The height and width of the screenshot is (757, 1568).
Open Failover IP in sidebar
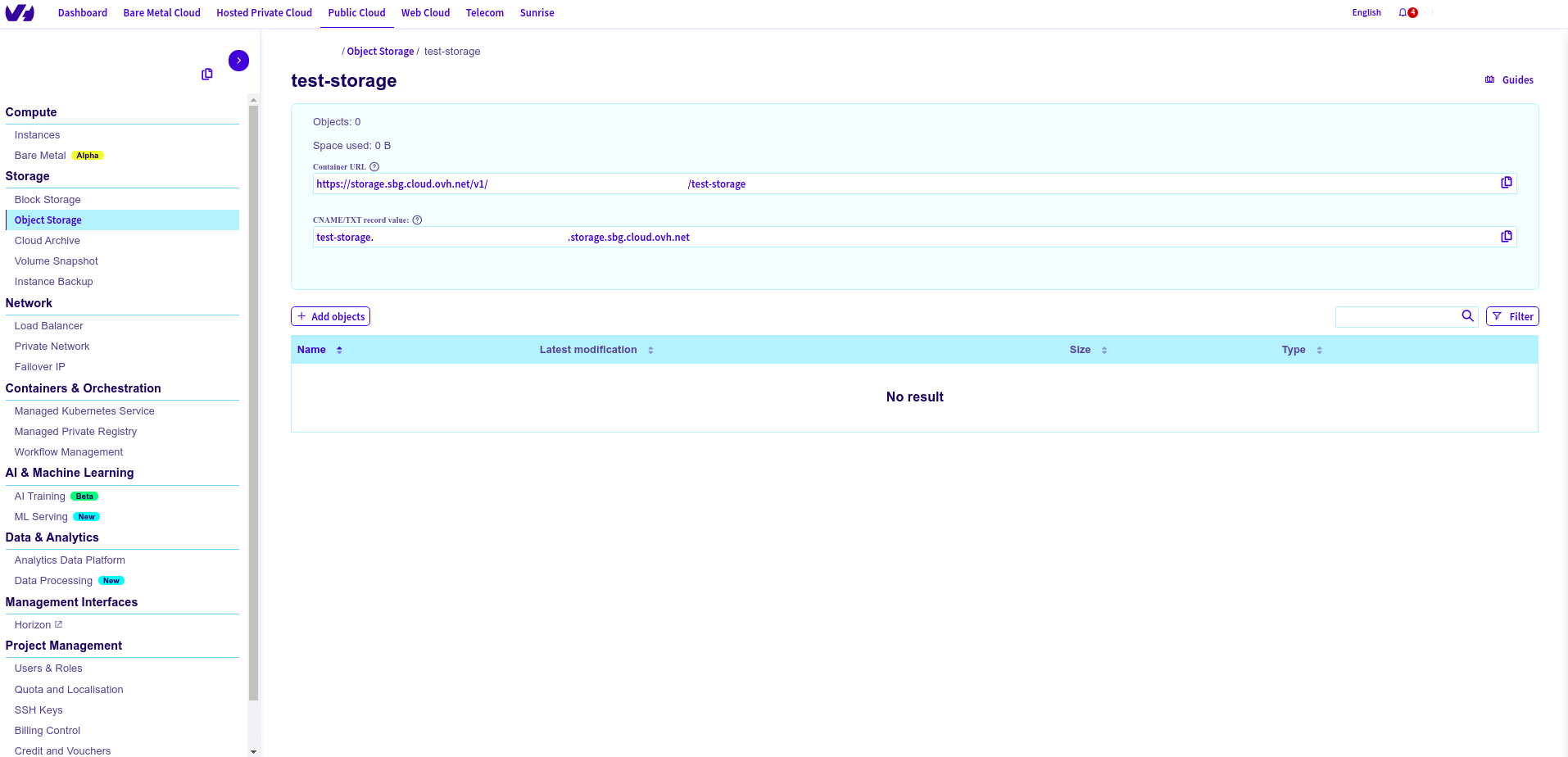39,367
